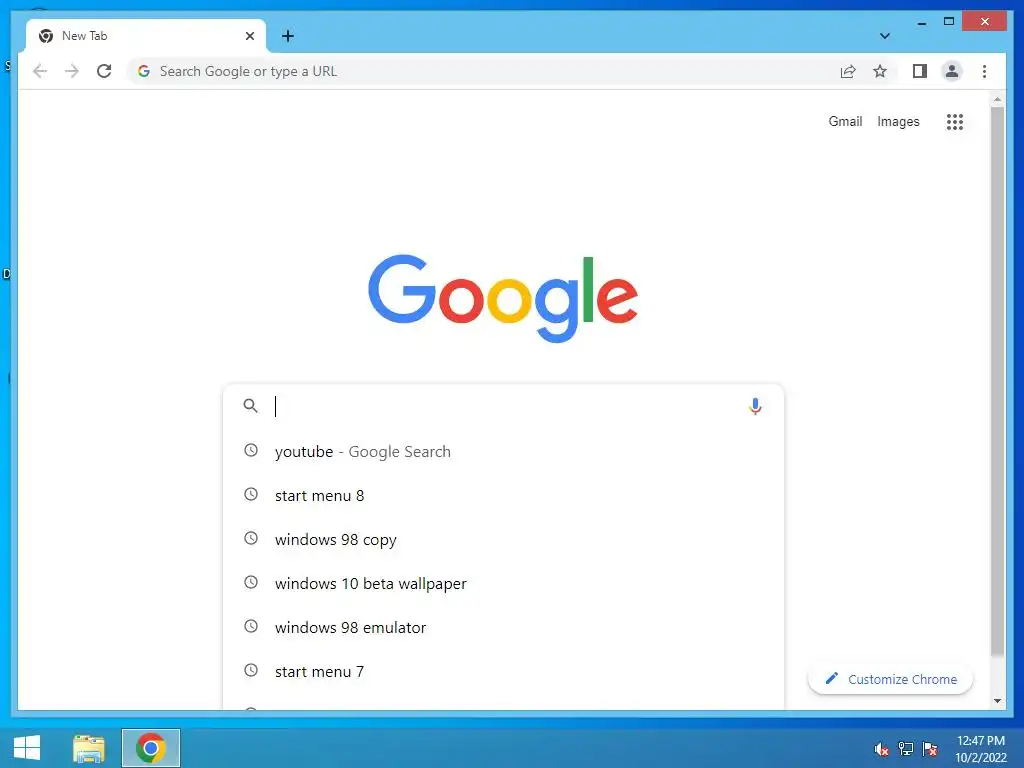Viewport: 1024px width, 768px height.
Task: Open a new tab with plus button
Action: coord(287,36)
